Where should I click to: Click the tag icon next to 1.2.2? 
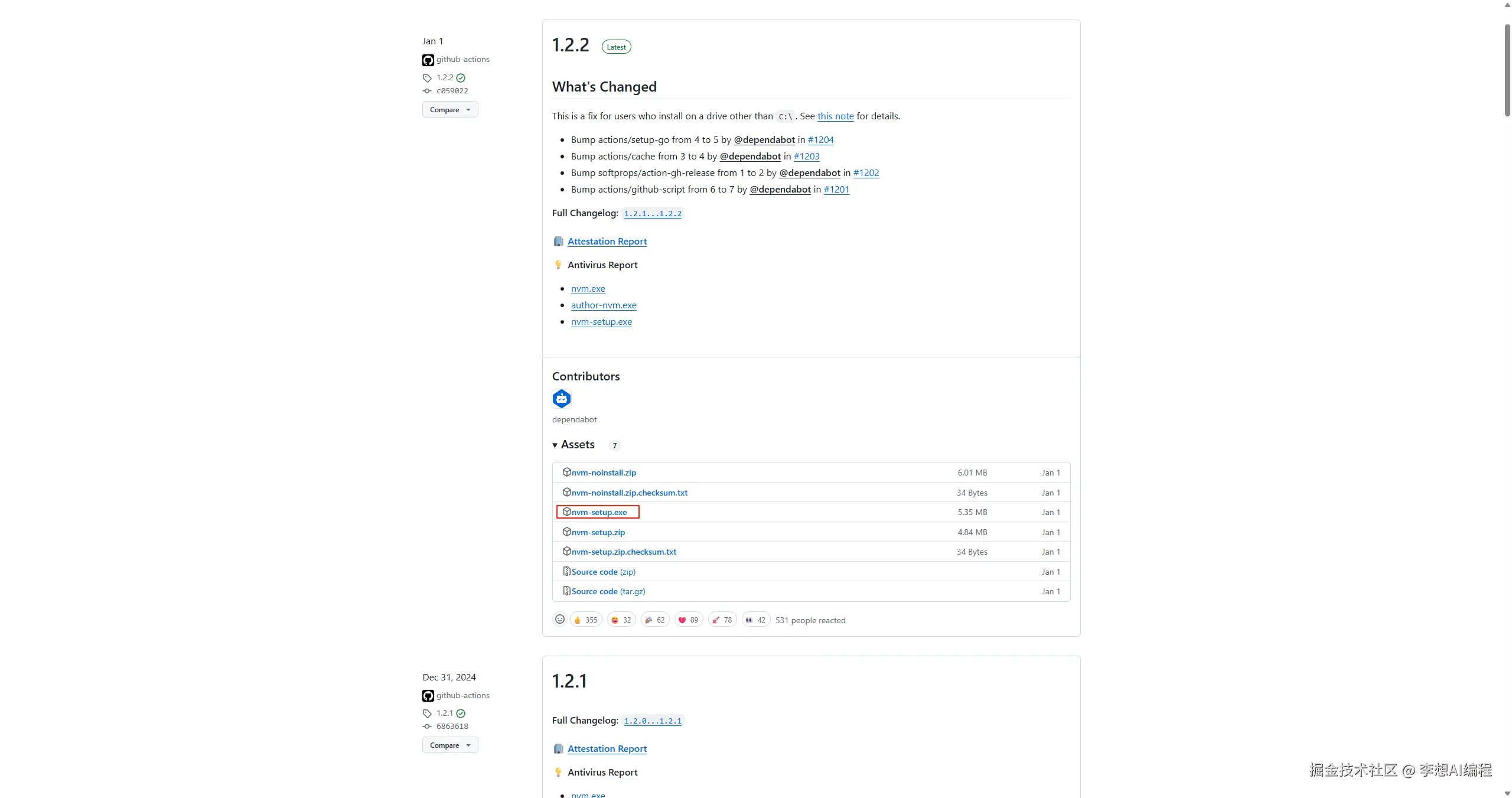click(427, 78)
